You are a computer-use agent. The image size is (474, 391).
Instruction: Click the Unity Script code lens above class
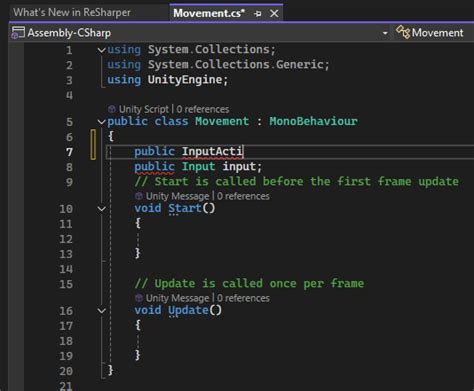point(144,109)
